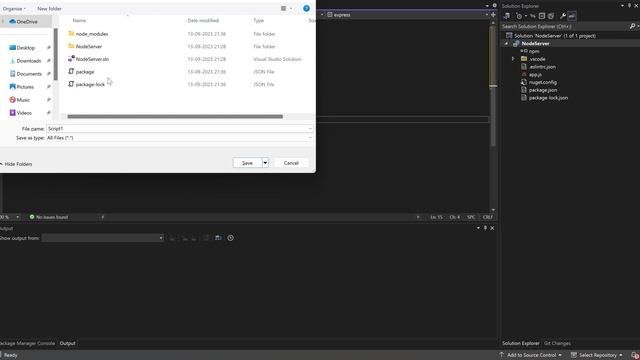This screenshot has width=640, height=360.
Task: Click No issues found status indicator
Action: tap(49, 217)
